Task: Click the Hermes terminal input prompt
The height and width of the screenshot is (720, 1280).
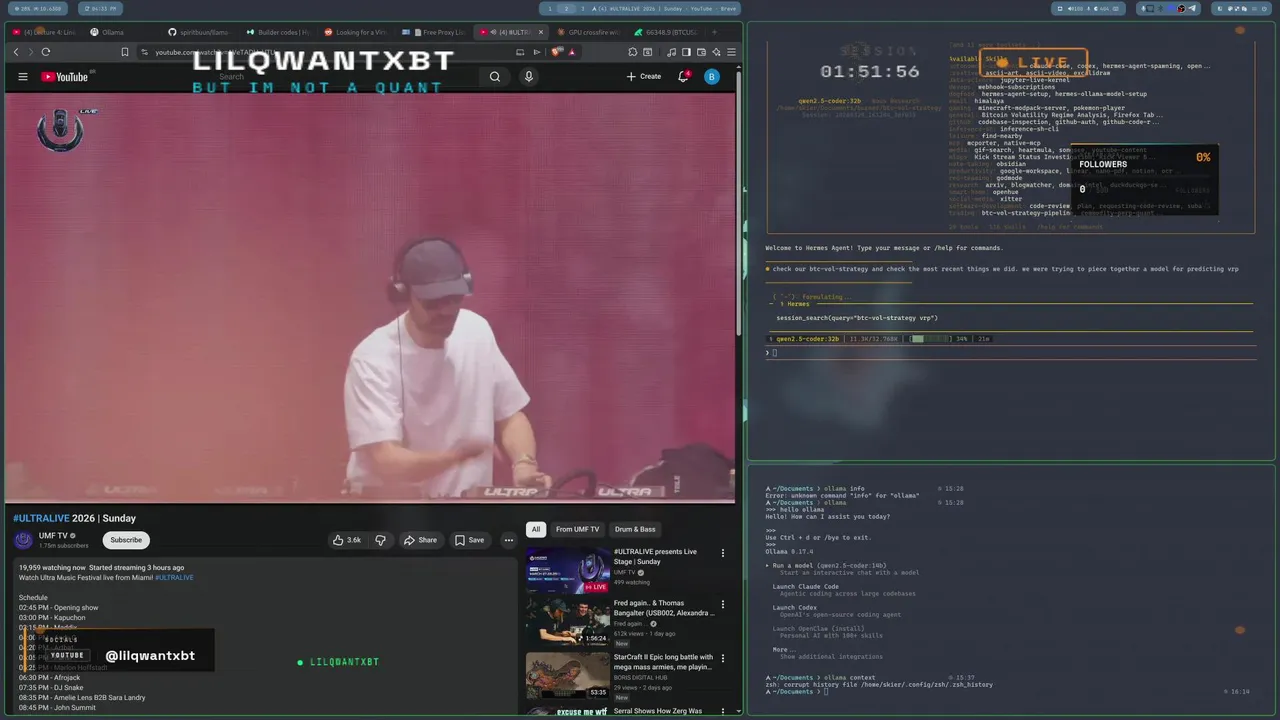Action: pos(1010,352)
